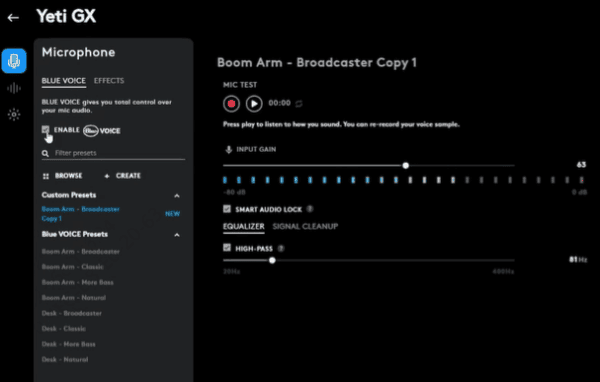This screenshot has width=600, height=382.
Task: Toggle the Smart Audio Lock checkbox
Action: click(x=227, y=209)
